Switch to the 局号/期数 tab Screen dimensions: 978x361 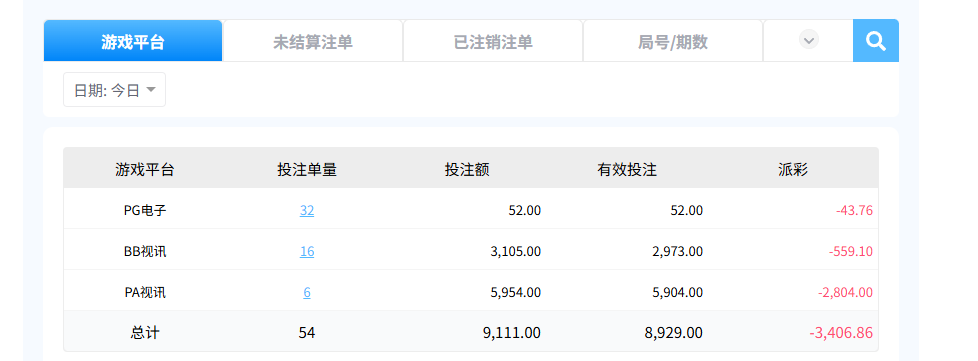[672, 41]
